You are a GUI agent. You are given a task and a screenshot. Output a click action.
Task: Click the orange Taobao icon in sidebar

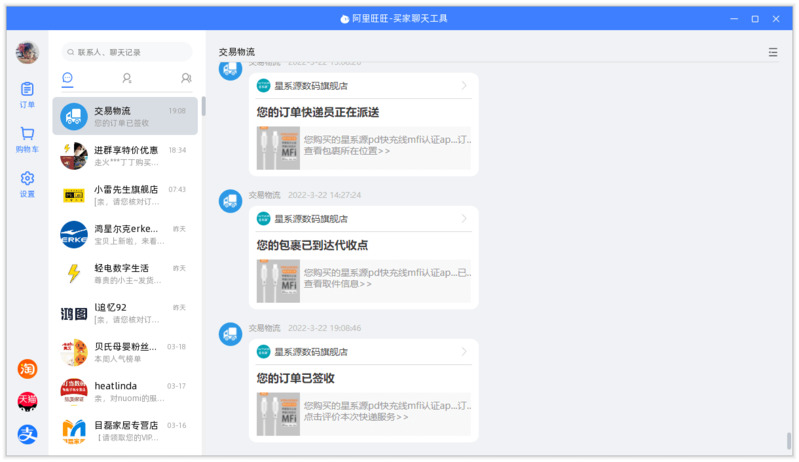(x=27, y=369)
